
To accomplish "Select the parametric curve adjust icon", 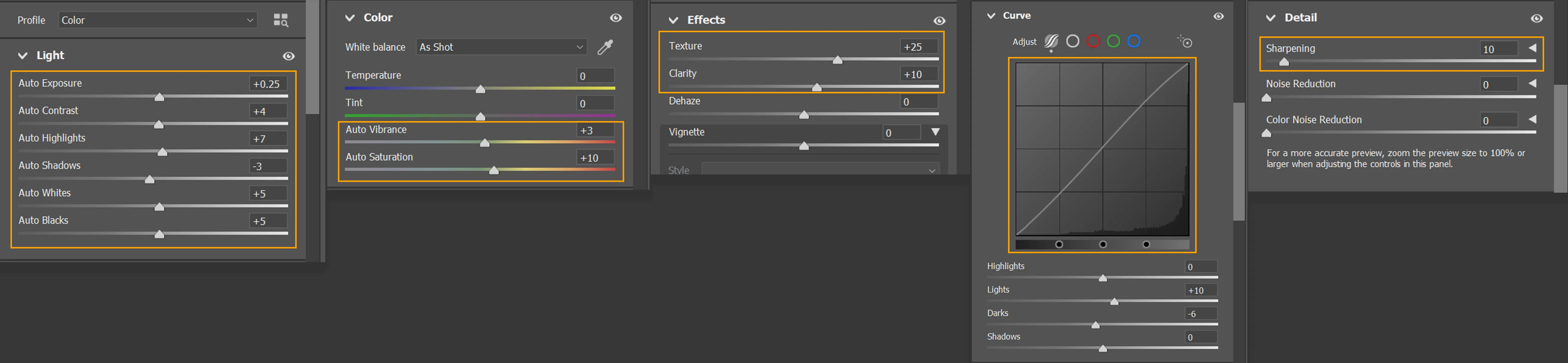I will click(1051, 42).
